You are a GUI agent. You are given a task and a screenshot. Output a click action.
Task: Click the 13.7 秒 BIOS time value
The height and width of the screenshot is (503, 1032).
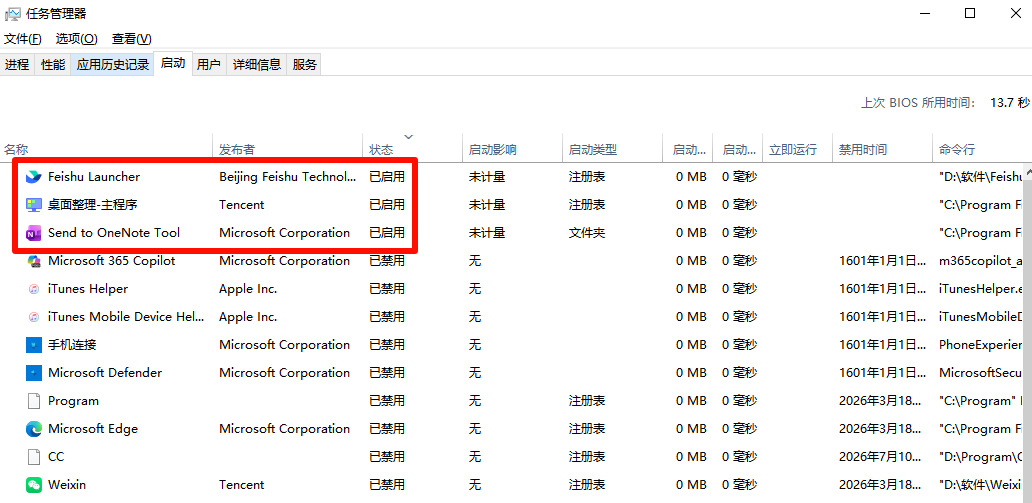[1010, 102]
